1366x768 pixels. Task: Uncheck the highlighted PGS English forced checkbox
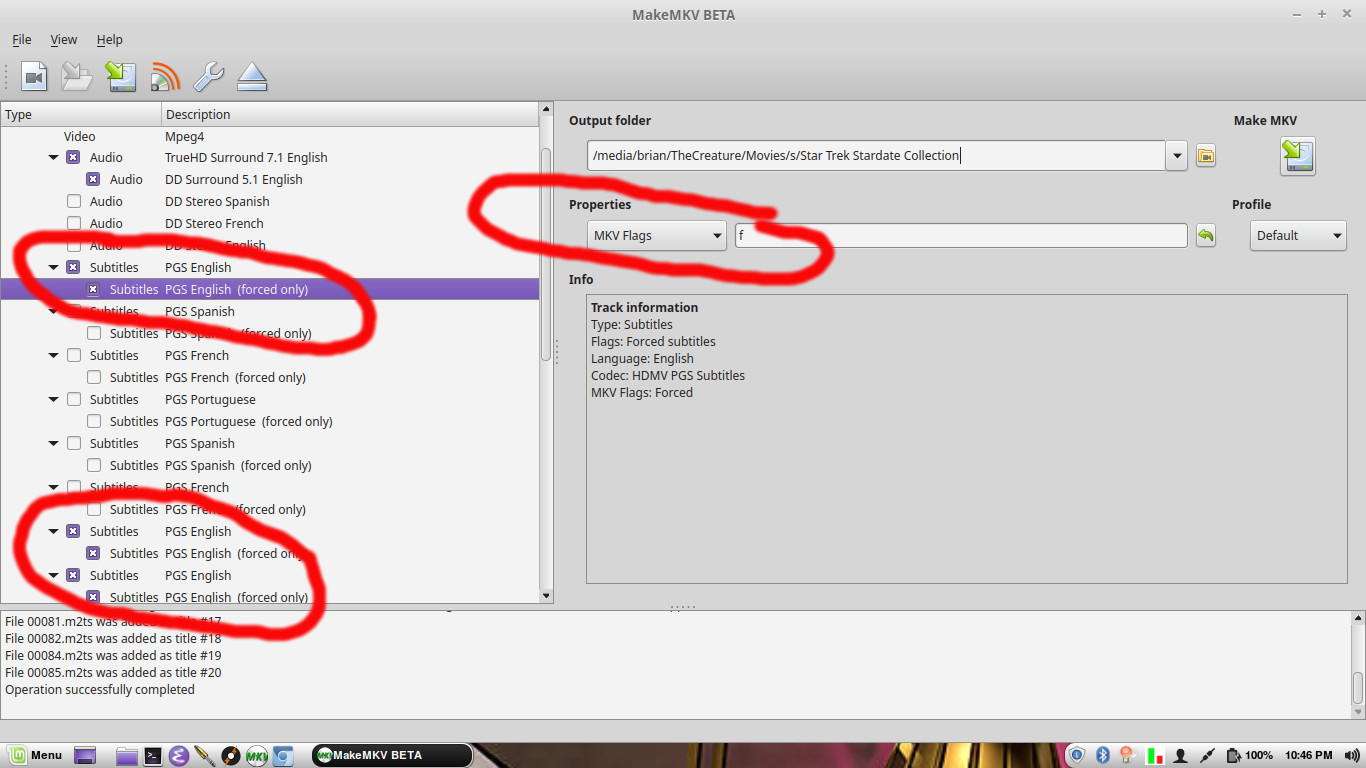(x=93, y=289)
